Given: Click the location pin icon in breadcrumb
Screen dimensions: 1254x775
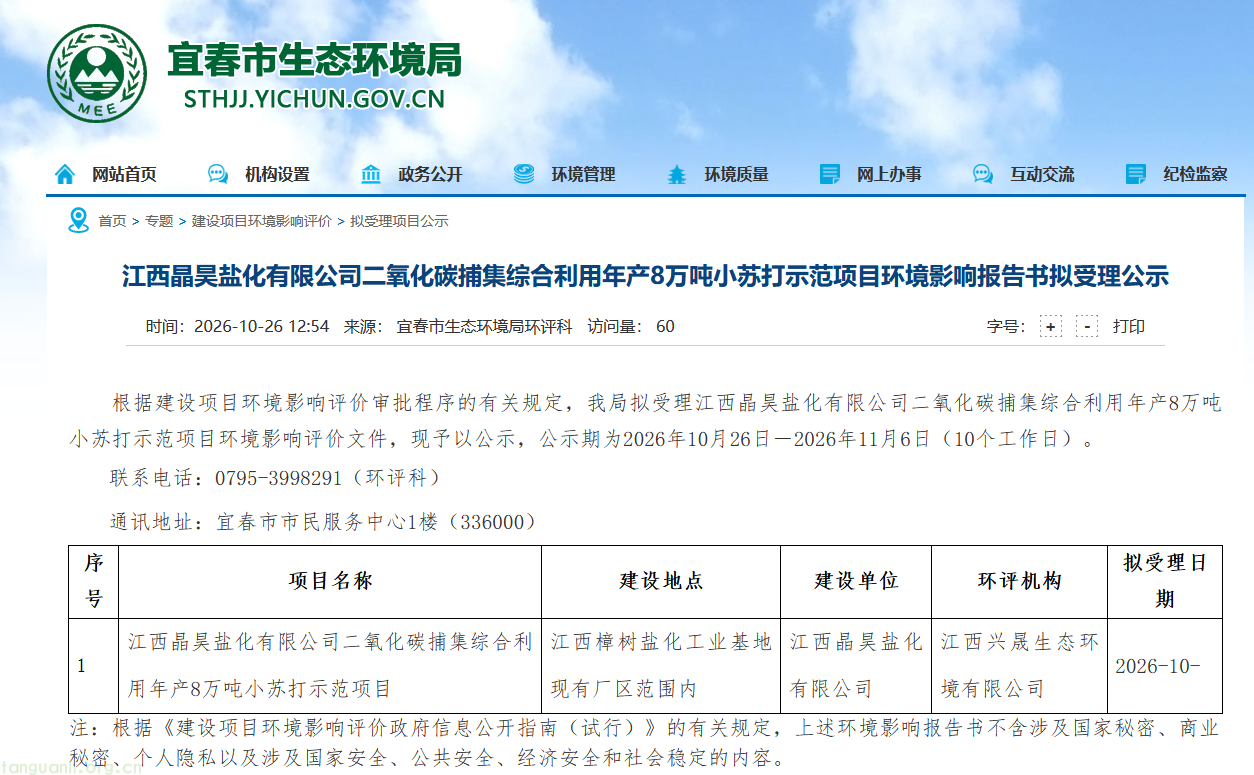Looking at the screenshot, I should pyautogui.click(x=78, y=220).
